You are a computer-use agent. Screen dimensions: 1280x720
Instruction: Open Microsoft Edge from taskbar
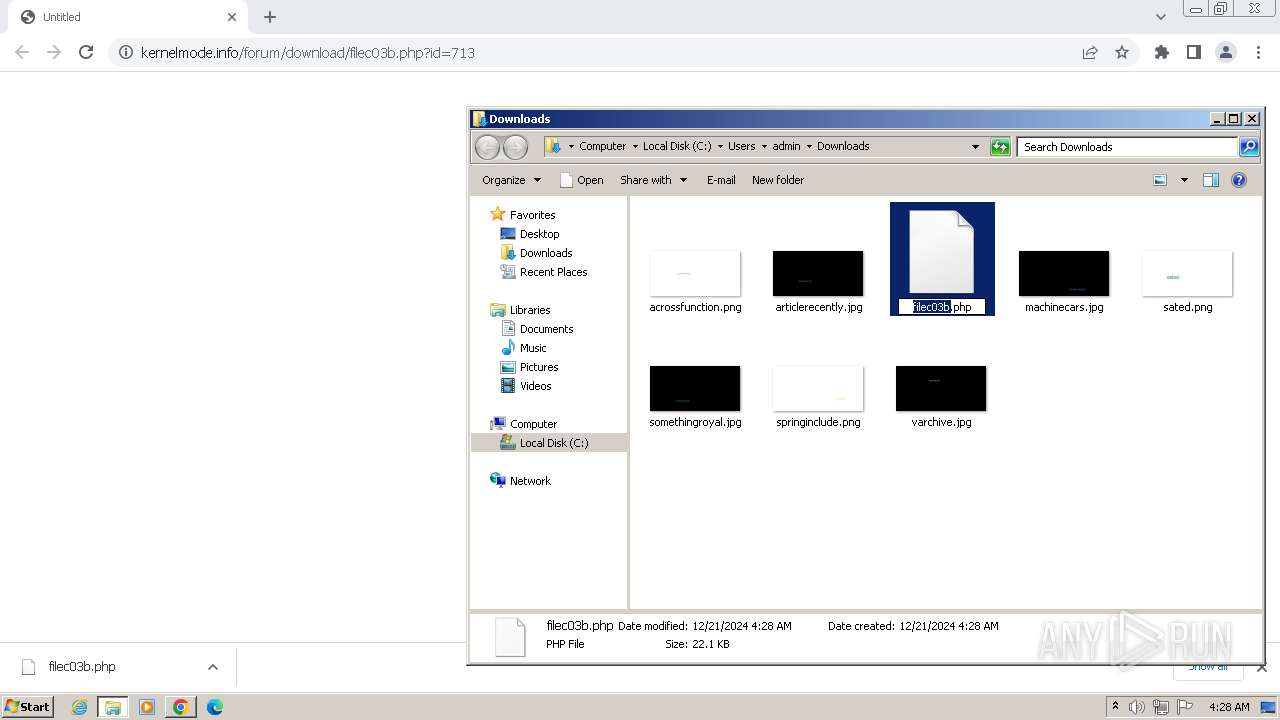coord(214,707)
